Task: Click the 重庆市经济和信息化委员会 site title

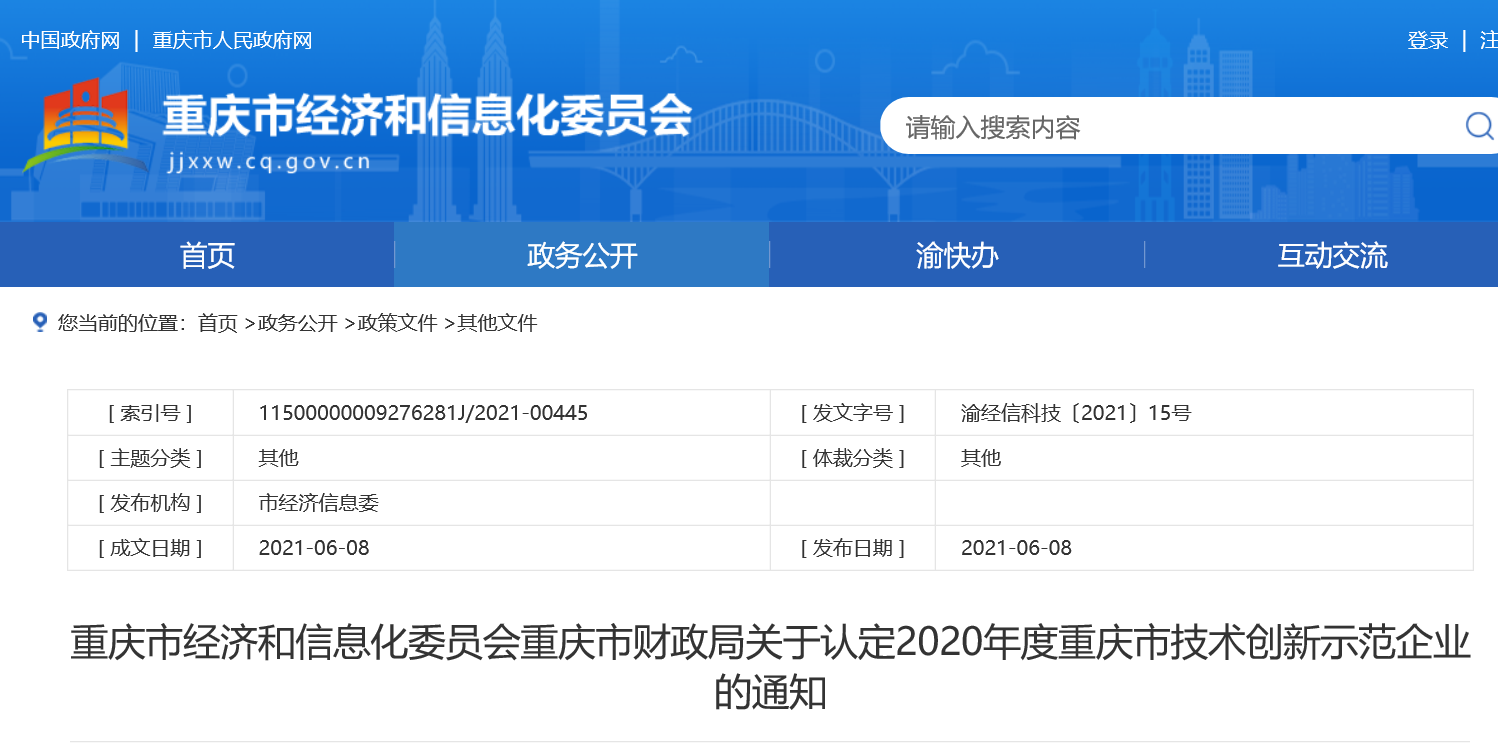Action: tap(427, 118)
